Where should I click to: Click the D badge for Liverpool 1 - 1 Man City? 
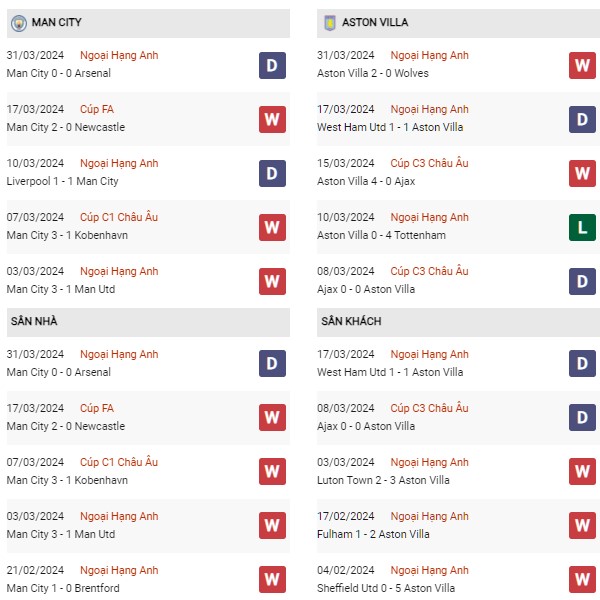pos(272,173)
